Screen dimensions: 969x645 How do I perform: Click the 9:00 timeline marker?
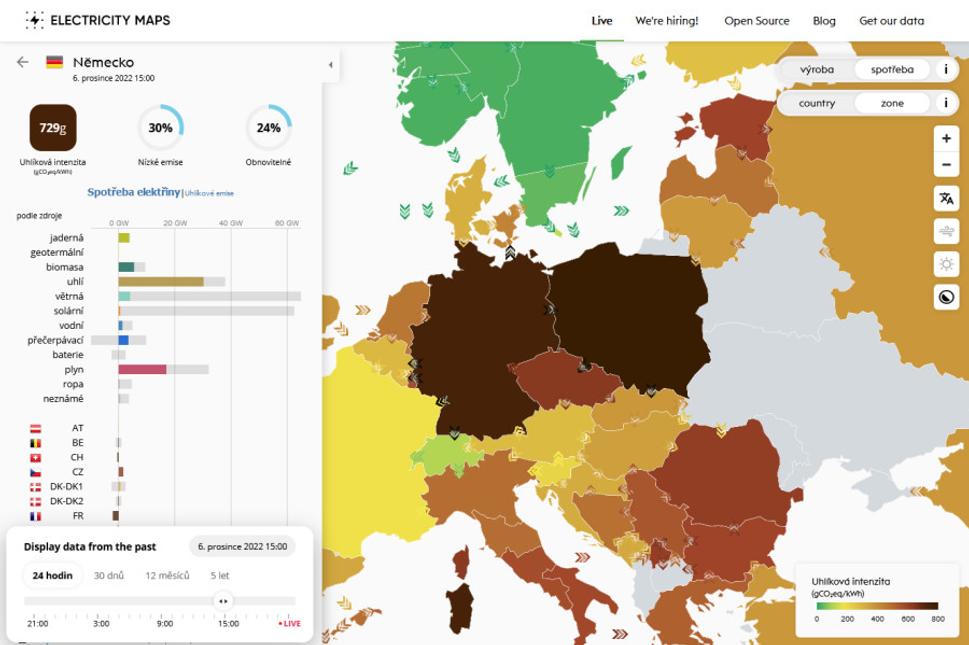165,623
